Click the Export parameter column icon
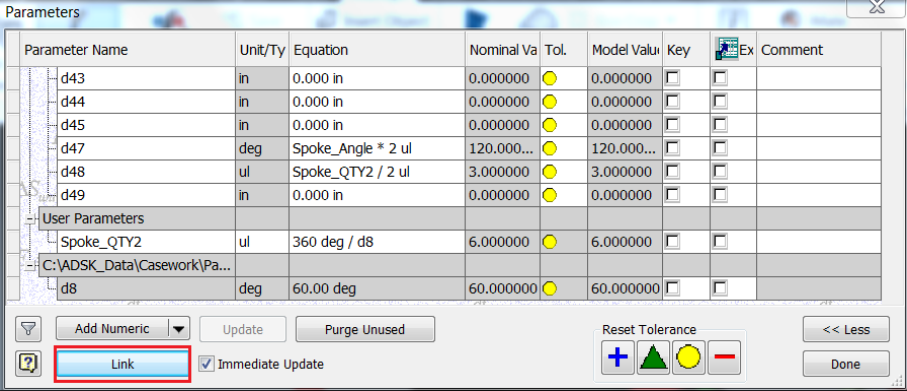The height and width of the screenshot is (391, 907). click(x=726, y=50)
